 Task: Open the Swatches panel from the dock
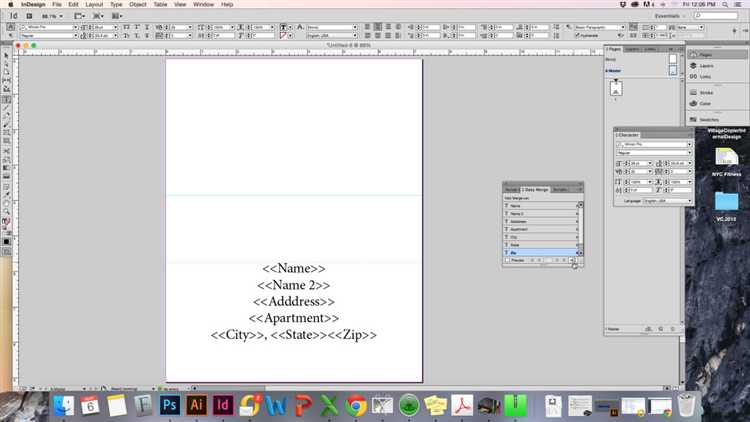pyautogui.click(x=717, y=119)
